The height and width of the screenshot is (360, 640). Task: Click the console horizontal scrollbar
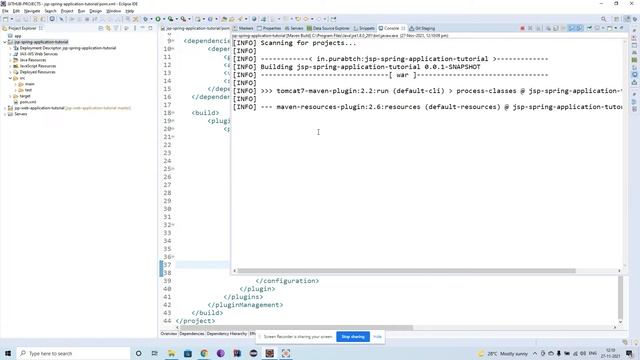406,271
